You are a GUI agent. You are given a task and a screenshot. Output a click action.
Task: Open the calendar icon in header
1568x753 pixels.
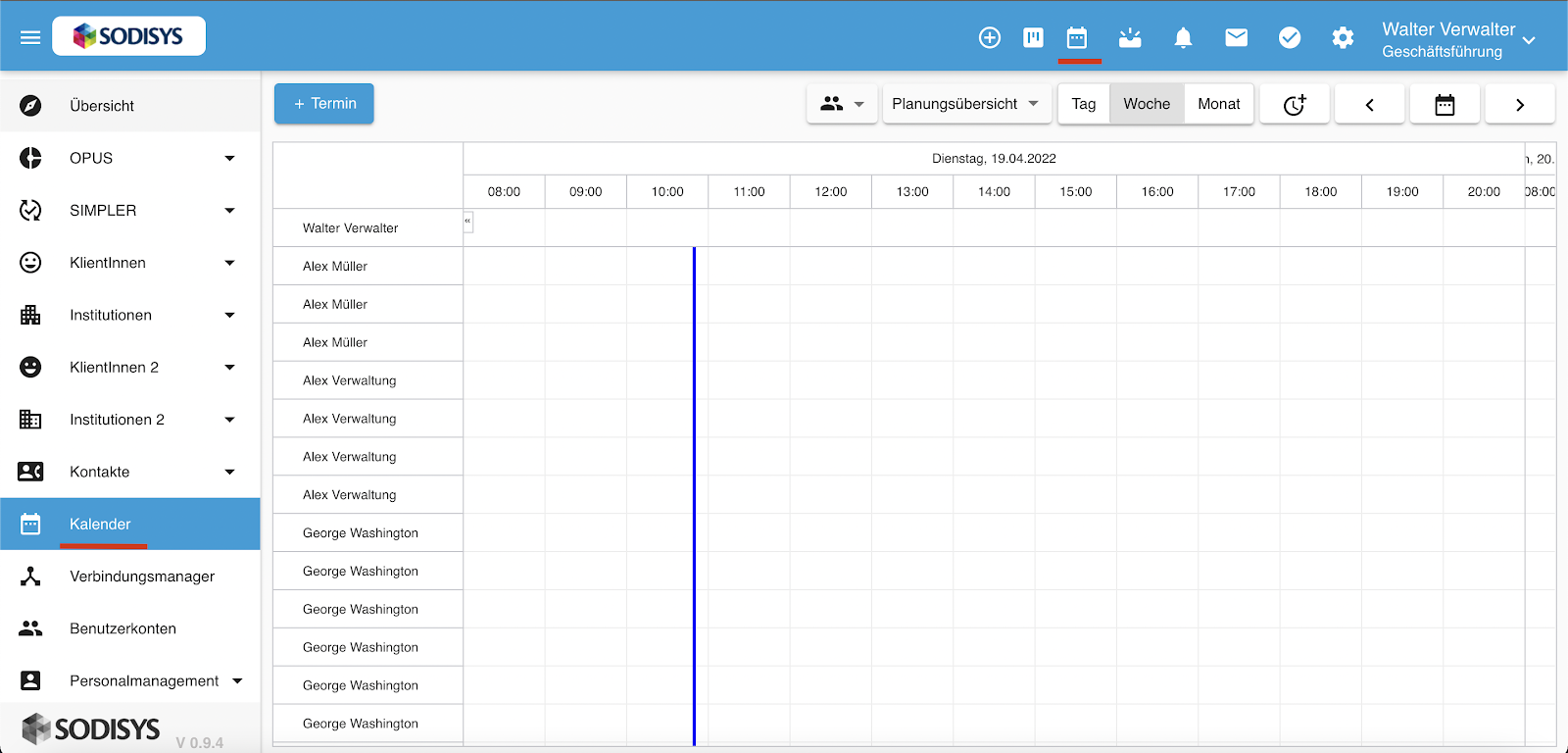tap(1077, 37)
